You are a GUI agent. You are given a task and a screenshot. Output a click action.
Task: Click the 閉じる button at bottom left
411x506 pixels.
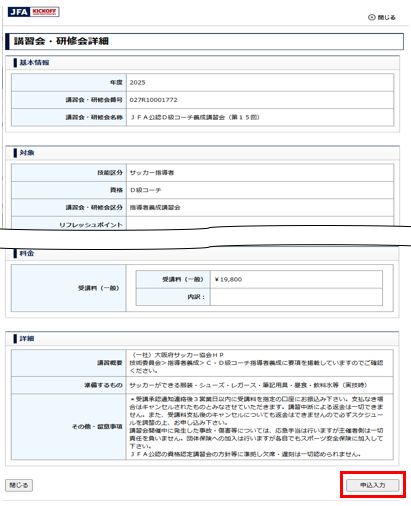click(19, 485)
